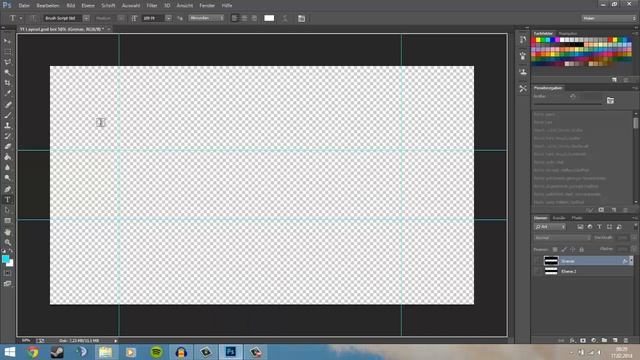Select the Eraser tool
Image resolution: width=640 pixels, height=360 pixels.
(x=7, y=147)
